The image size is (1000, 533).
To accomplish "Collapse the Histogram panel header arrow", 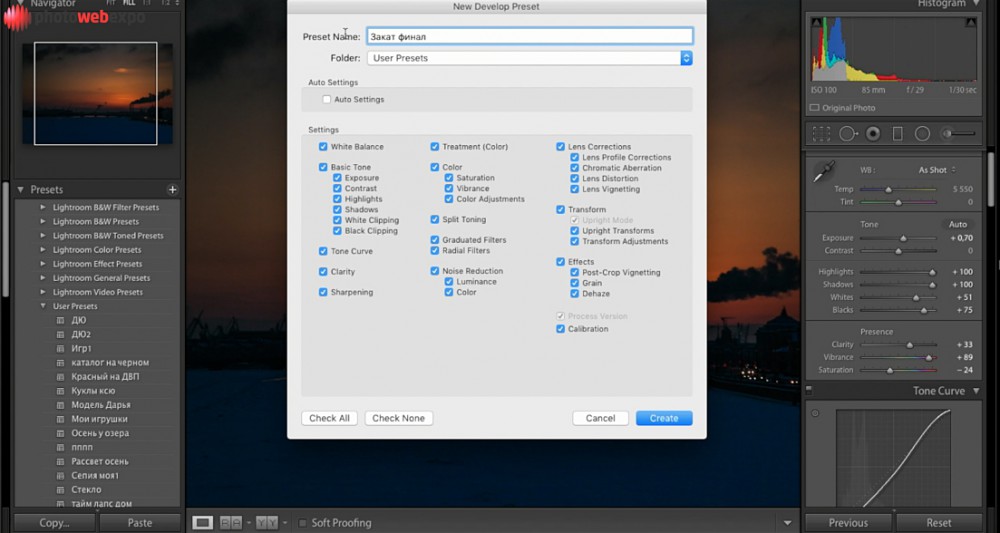I will (976, 4).
